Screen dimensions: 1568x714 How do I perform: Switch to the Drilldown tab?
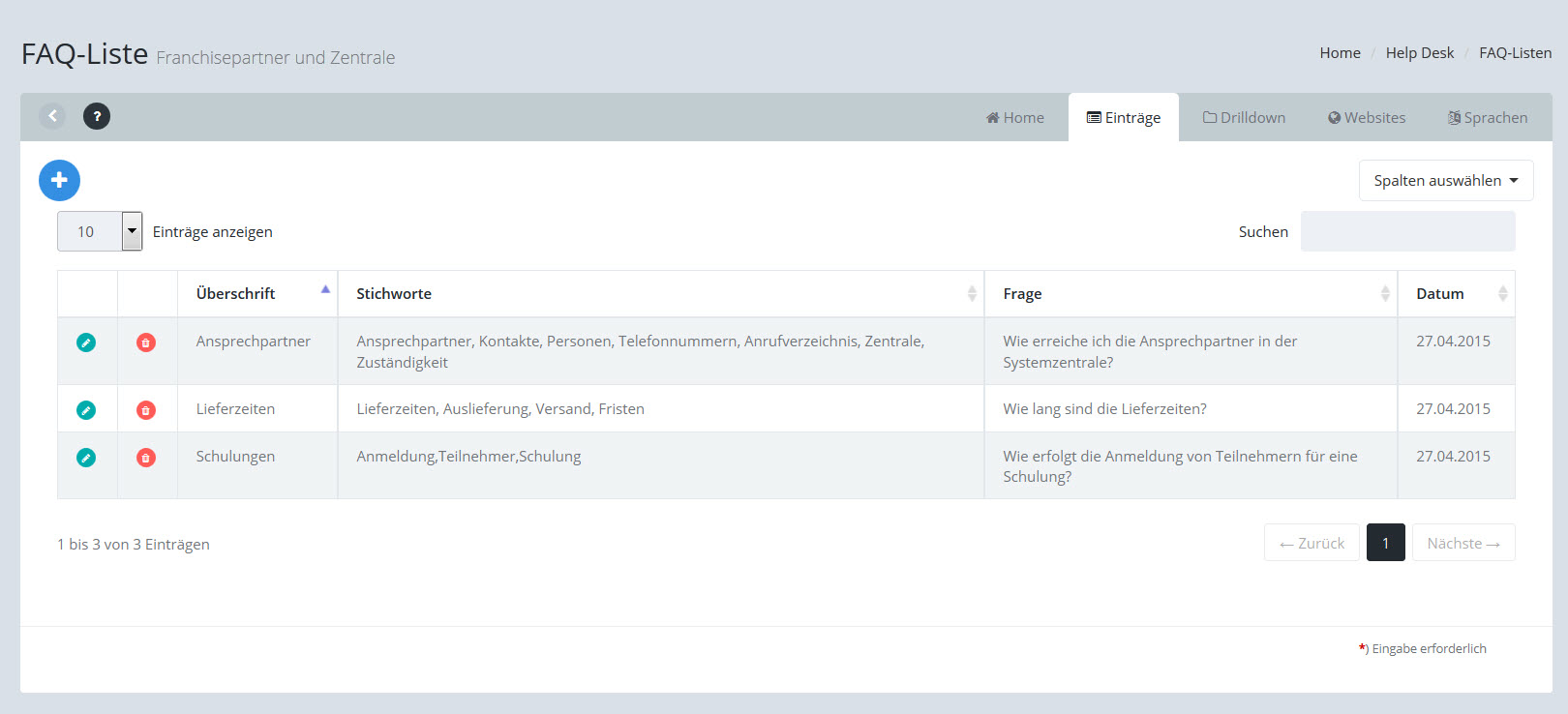(x=1244, y=118)
